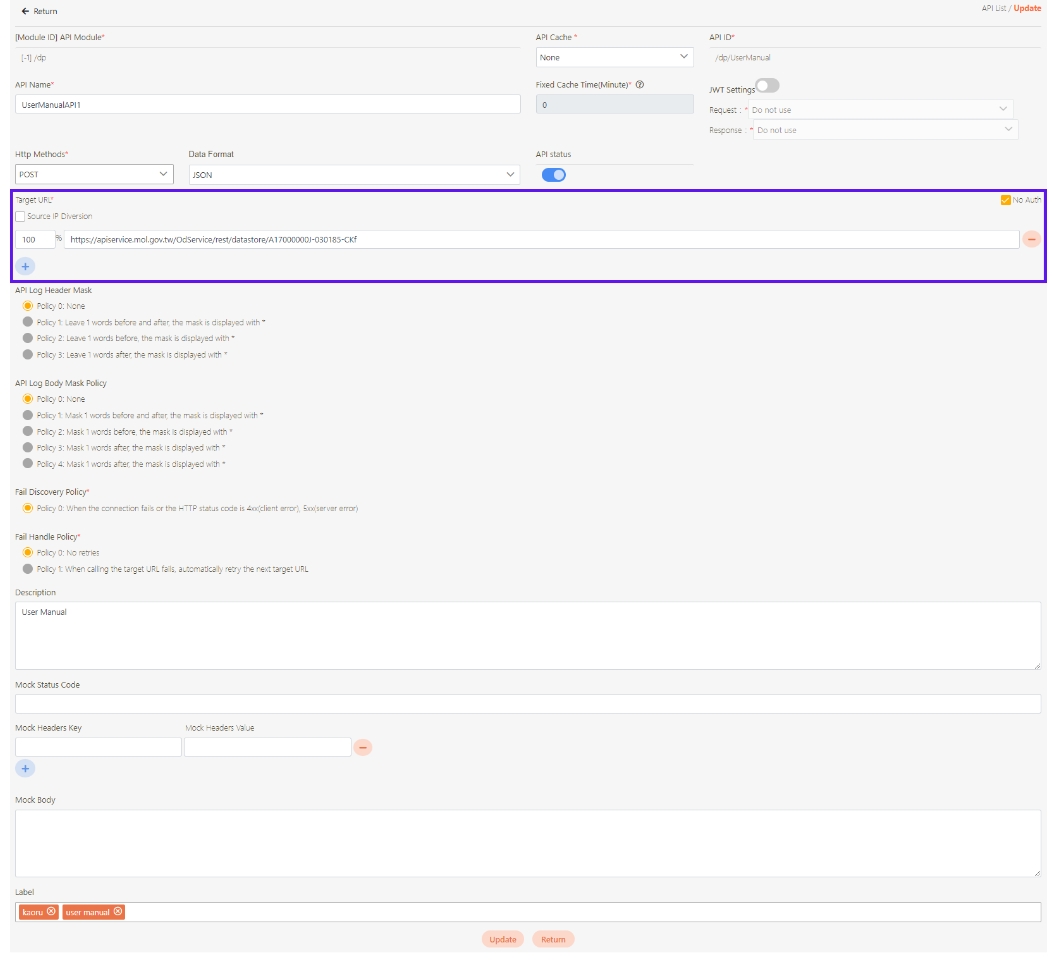Image resolution: width=1052 pixels, height=960 pixels.
Task: Add a new target URL with plus icon
Action: pos(25,266)
